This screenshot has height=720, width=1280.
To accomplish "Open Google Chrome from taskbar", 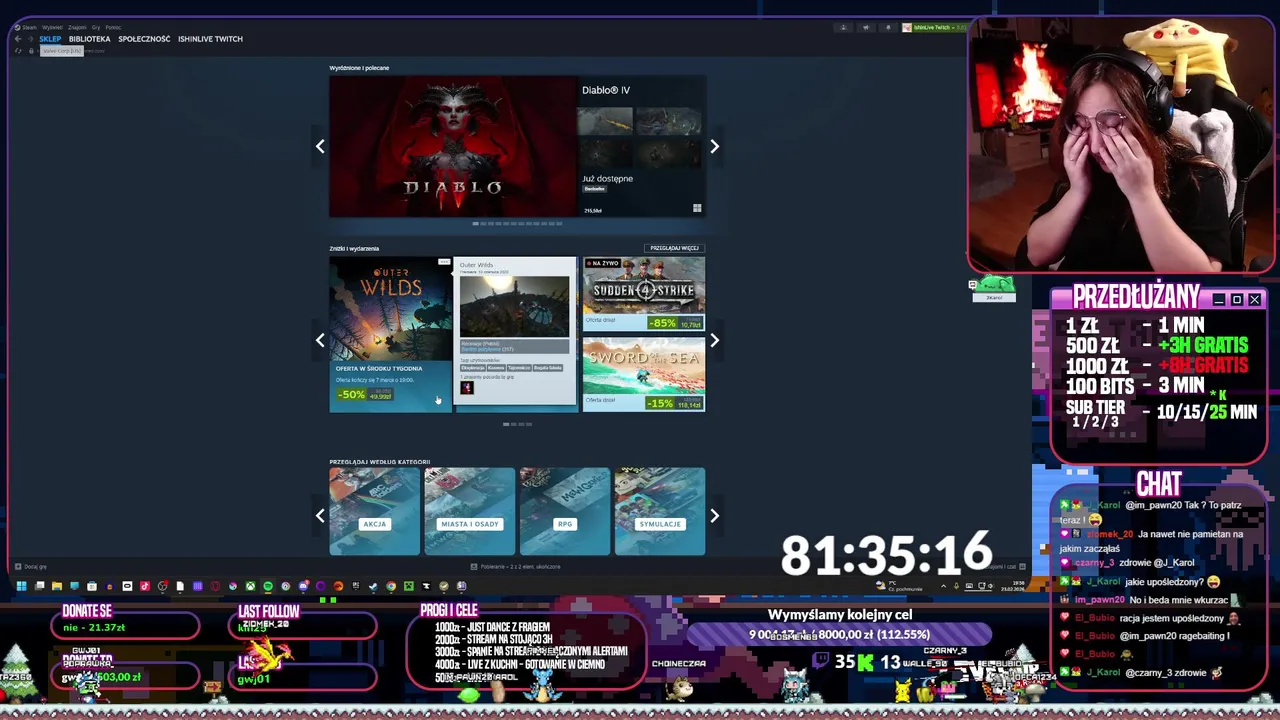I will point(391,586).
